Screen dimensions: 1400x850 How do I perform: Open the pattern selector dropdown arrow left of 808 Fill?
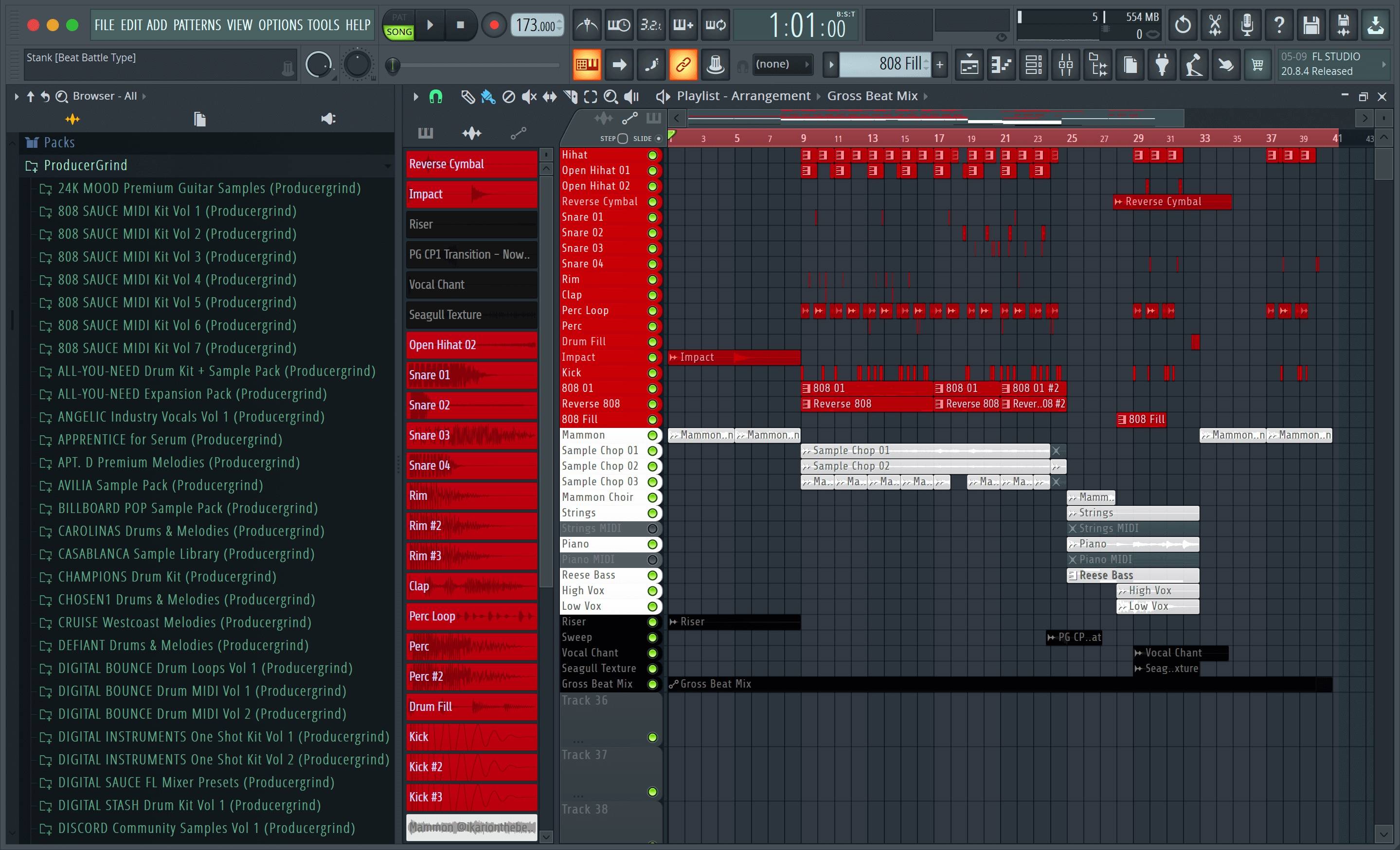pyautogui.click(x=831, y=64)
